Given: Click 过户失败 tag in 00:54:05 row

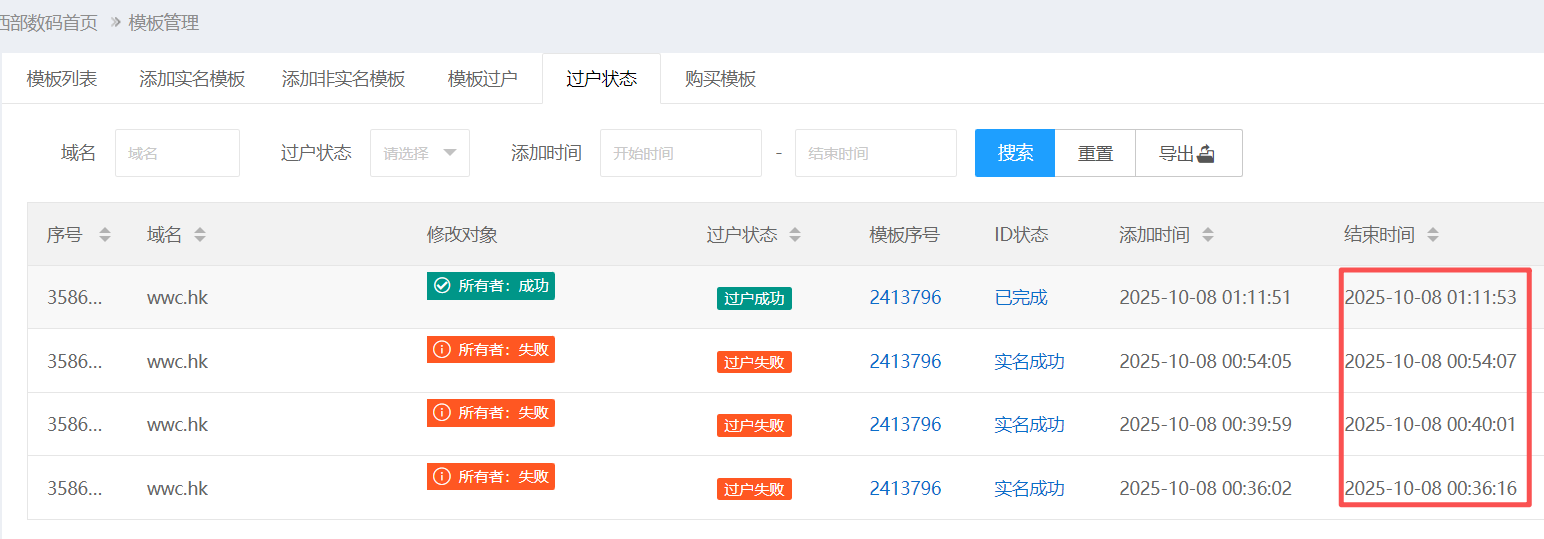Looking at the screenshot, I should click(x=754, y=362).
